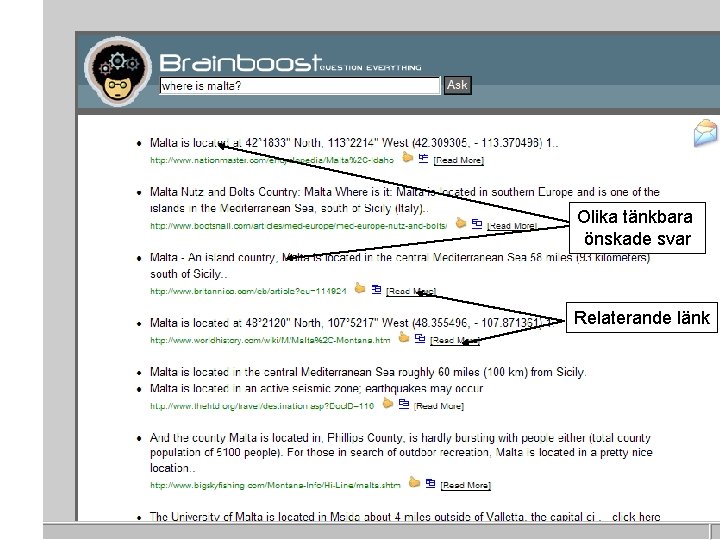
Task: Open the bootsnall.com nutz-and-bolts link
Action: (298, 226)
